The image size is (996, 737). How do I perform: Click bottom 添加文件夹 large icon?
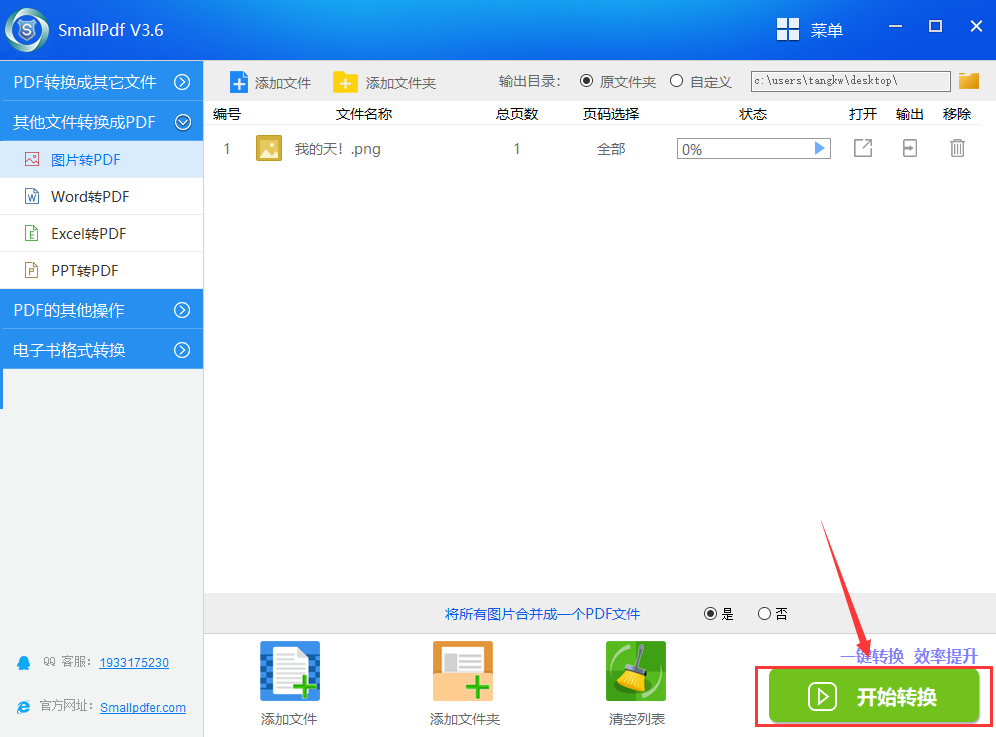click(x=463, y=671)
